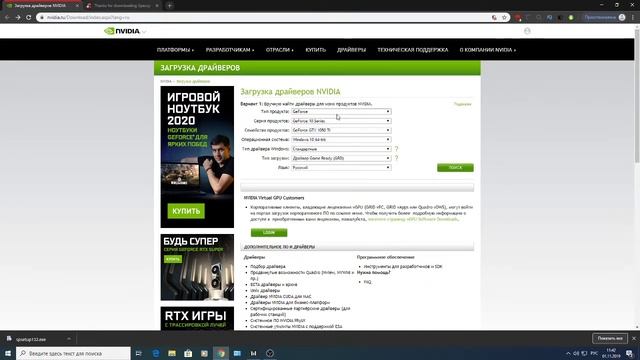Image resolution: width=640 pixels, height=360 pixels.
Task: Click КУПИТЬ on the БУДЬ СУПЕР banner
Action: click(173, 259)
